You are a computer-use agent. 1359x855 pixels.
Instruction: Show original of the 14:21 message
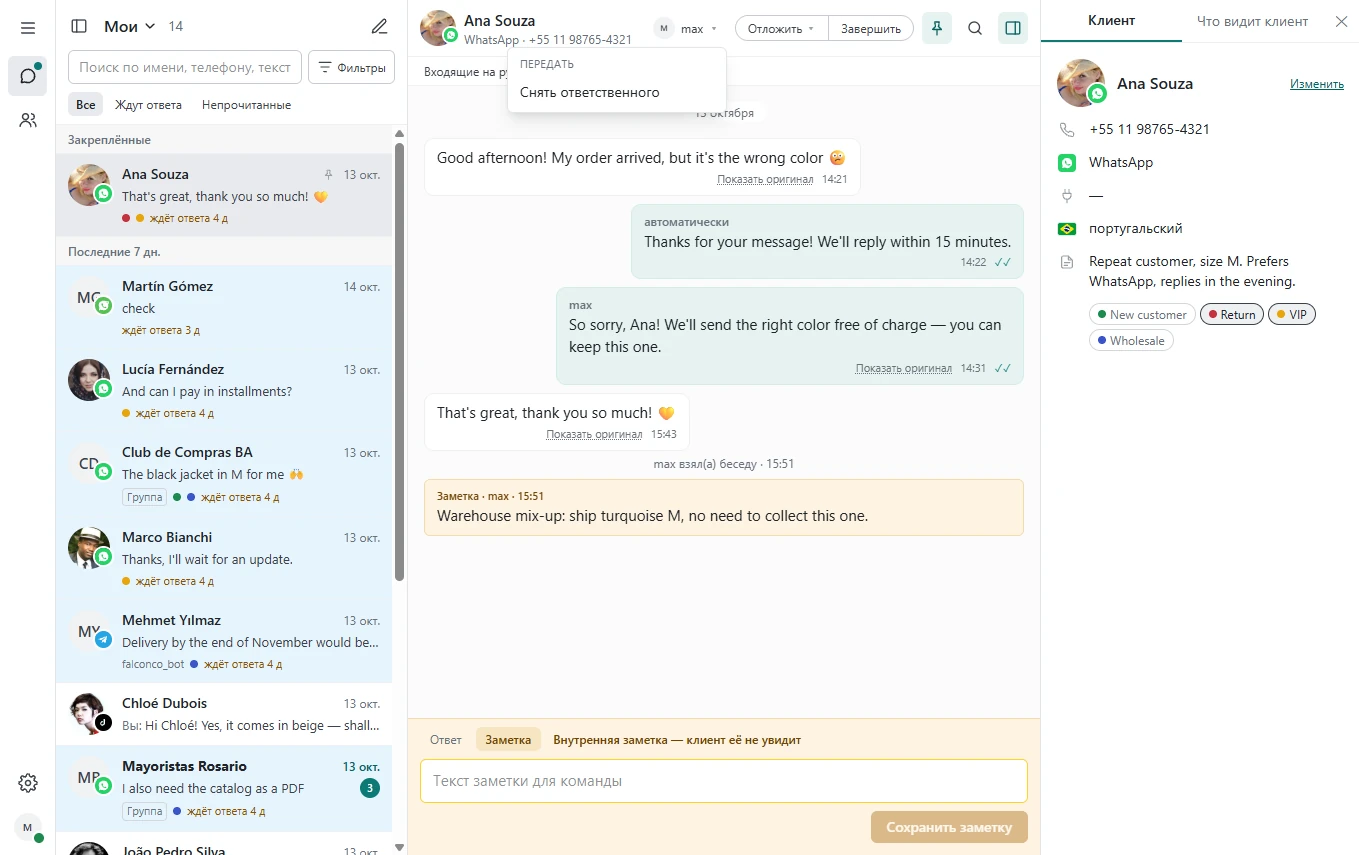[x=765, y=180]
